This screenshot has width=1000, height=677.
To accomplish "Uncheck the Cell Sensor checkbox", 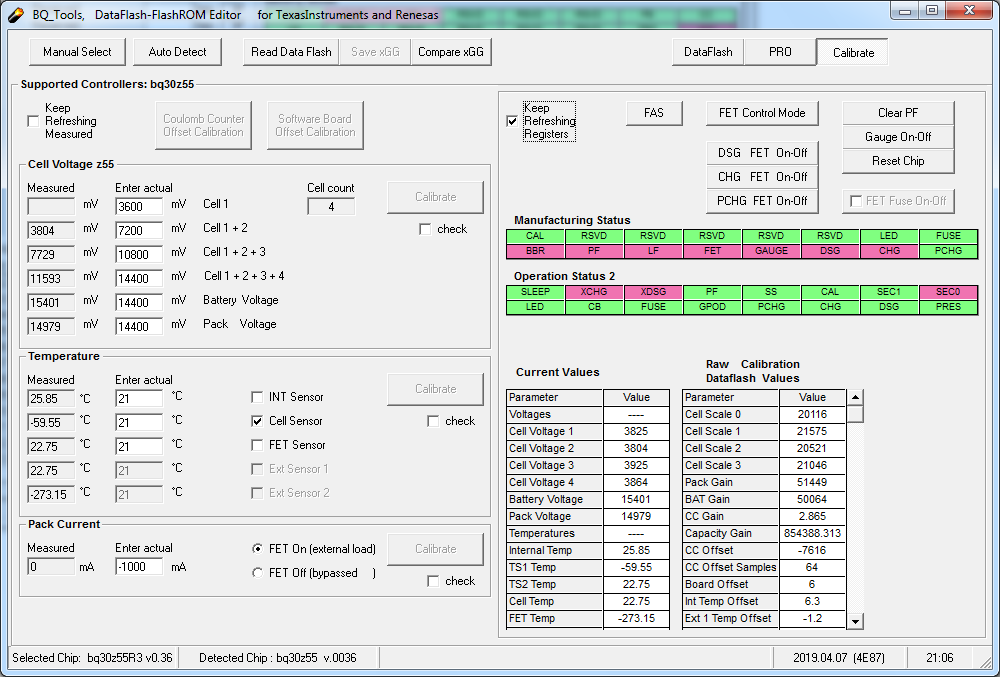I will [257, 421].
